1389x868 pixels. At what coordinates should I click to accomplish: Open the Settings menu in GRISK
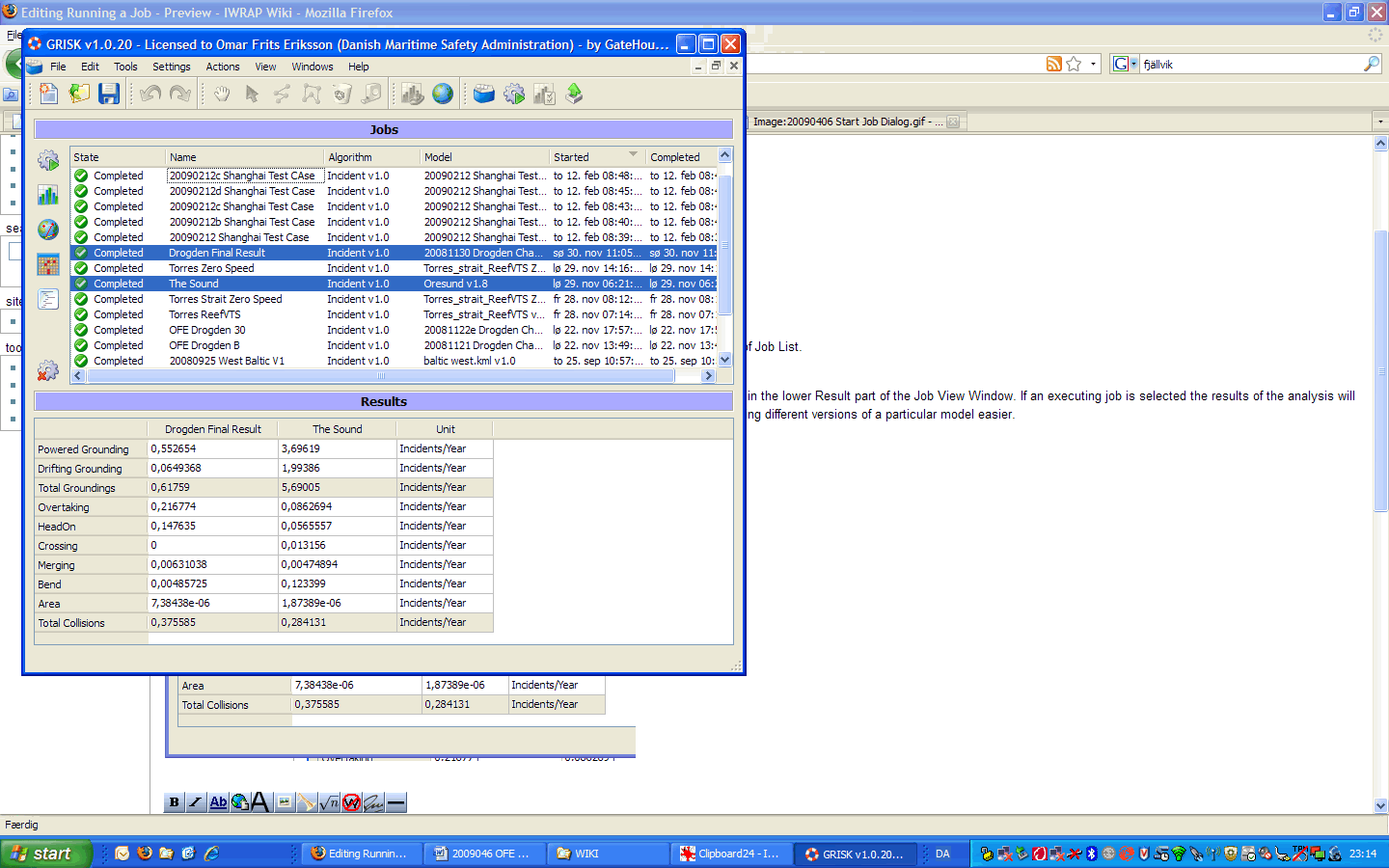[171, 67]
